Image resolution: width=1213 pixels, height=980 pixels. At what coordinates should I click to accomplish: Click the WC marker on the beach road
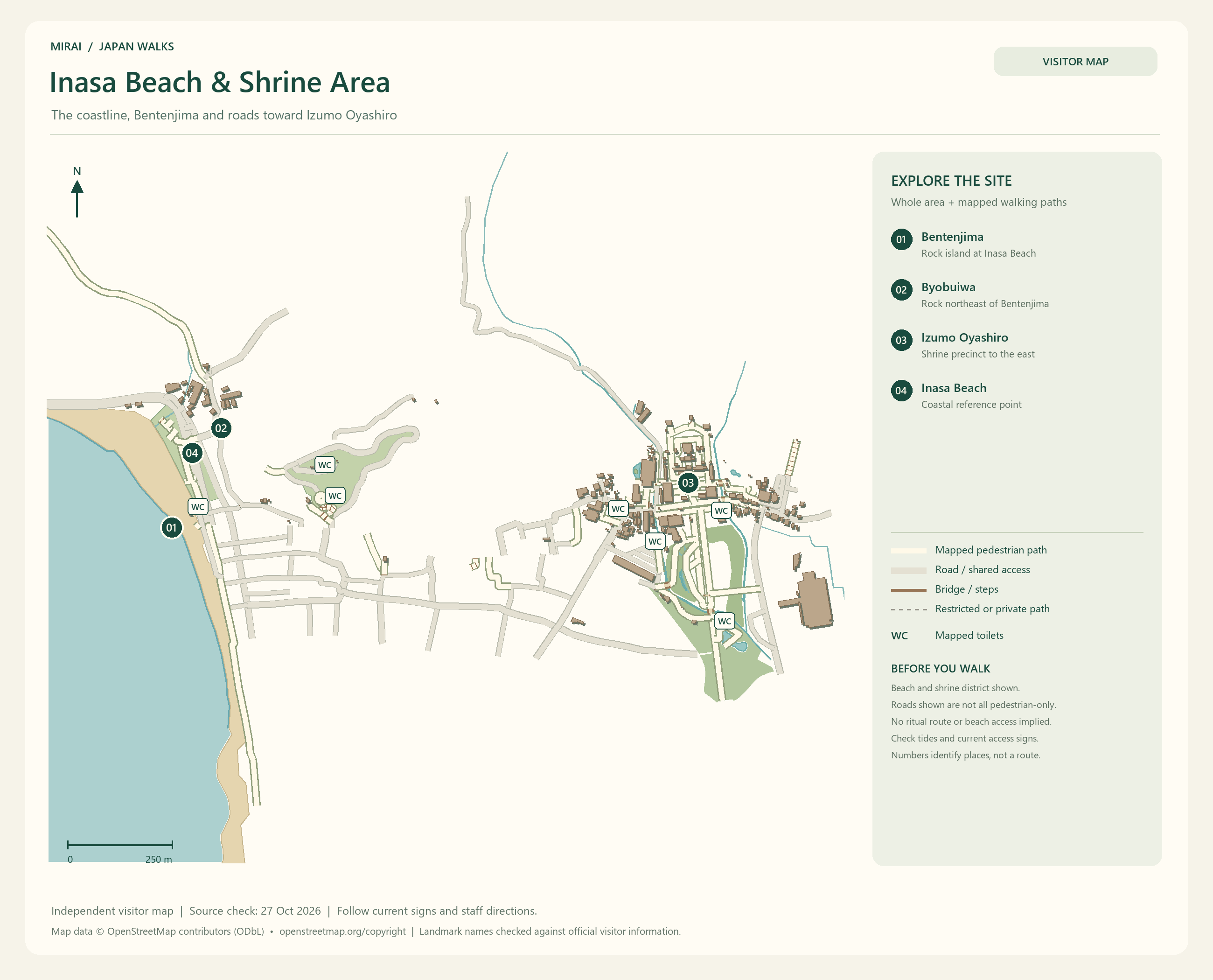coord(197,507)
